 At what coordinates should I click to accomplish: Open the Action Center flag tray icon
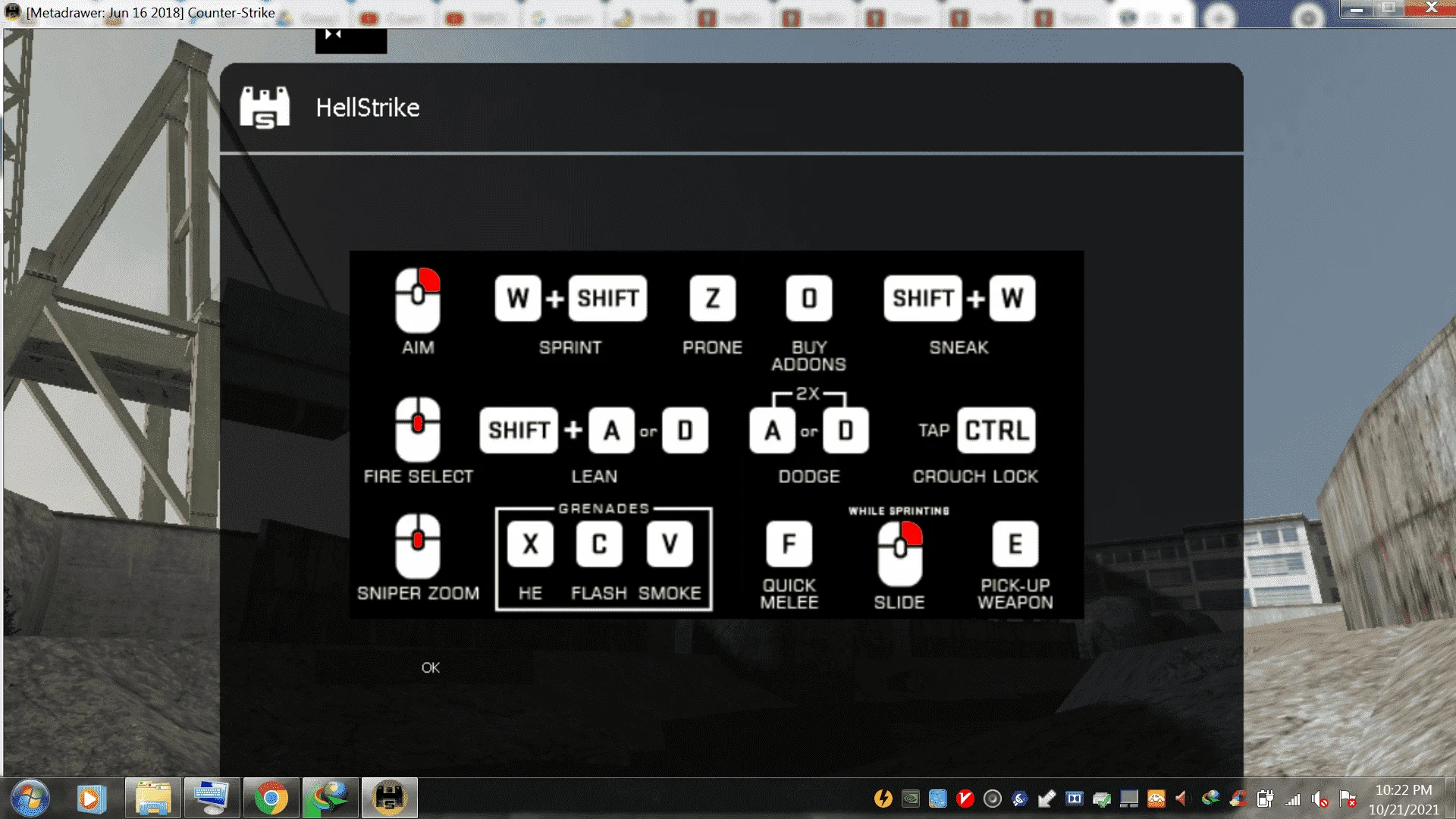point(1348,799)
